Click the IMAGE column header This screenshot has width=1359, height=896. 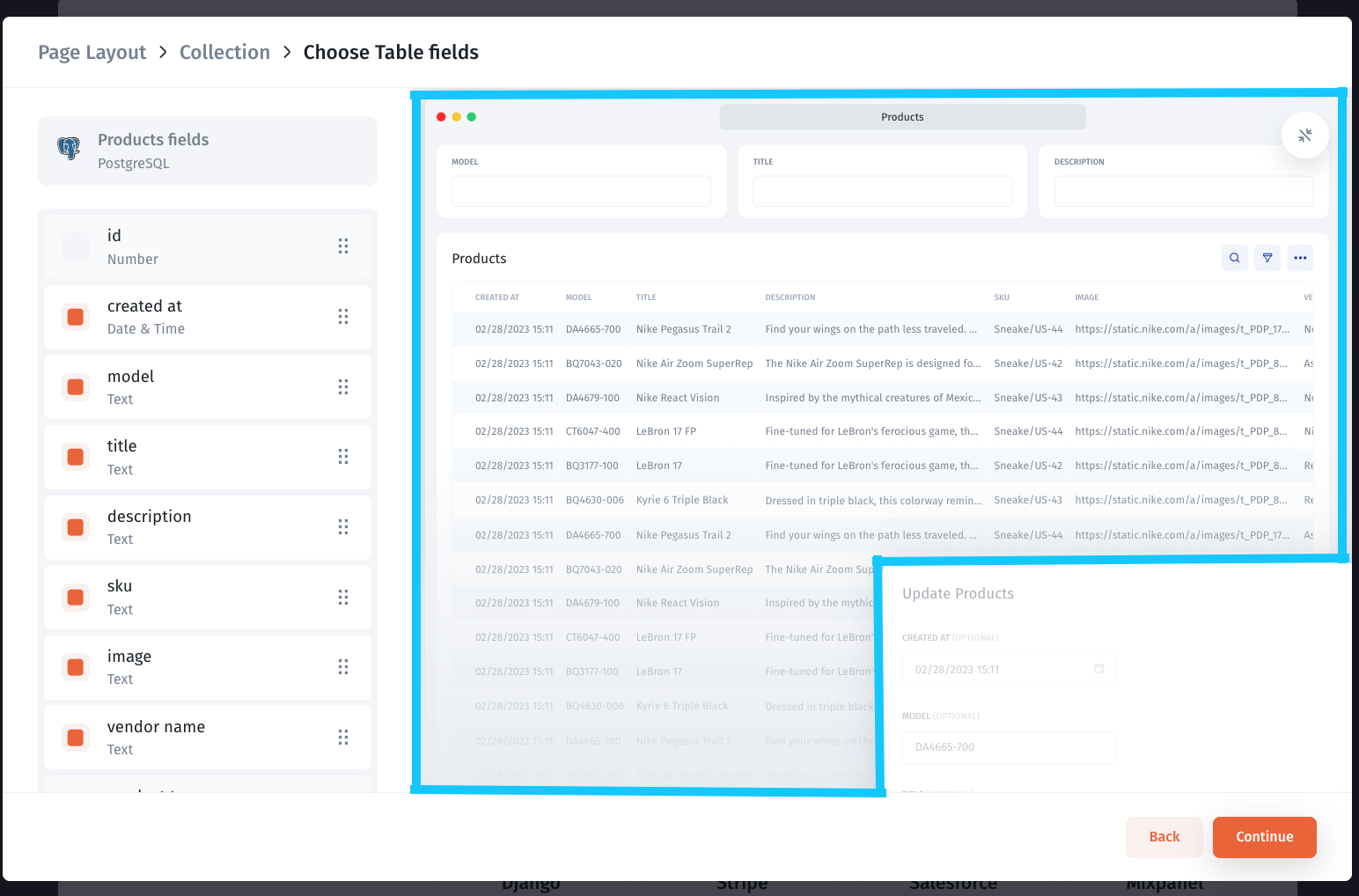point(1087,297)
